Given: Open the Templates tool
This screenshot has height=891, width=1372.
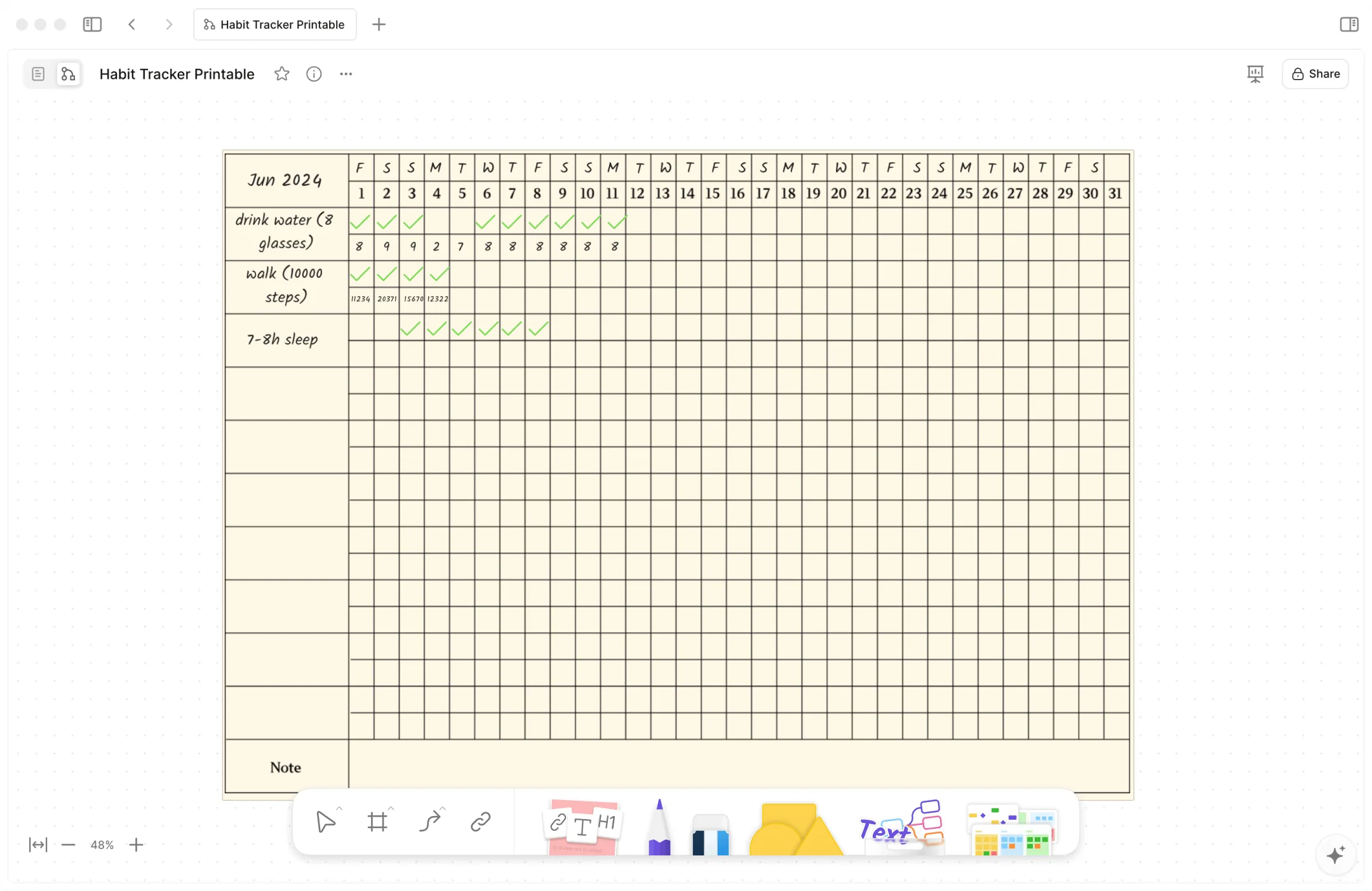Looking at the screenshot, I should coord(1012,830).
